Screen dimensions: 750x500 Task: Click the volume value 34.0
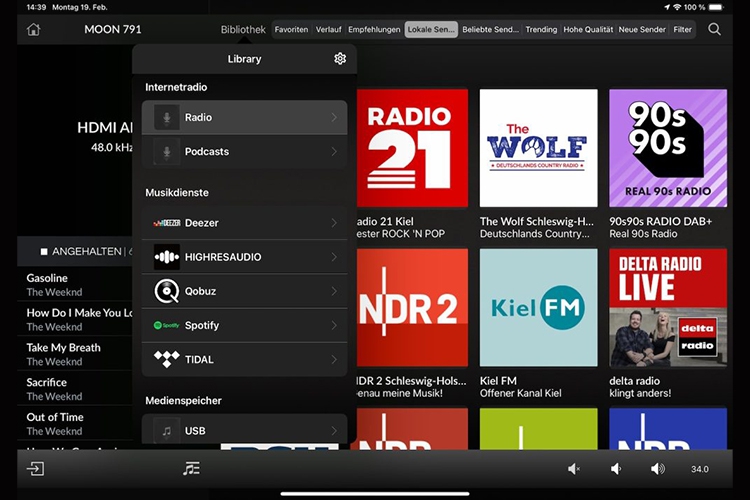(x=700, y=469)
